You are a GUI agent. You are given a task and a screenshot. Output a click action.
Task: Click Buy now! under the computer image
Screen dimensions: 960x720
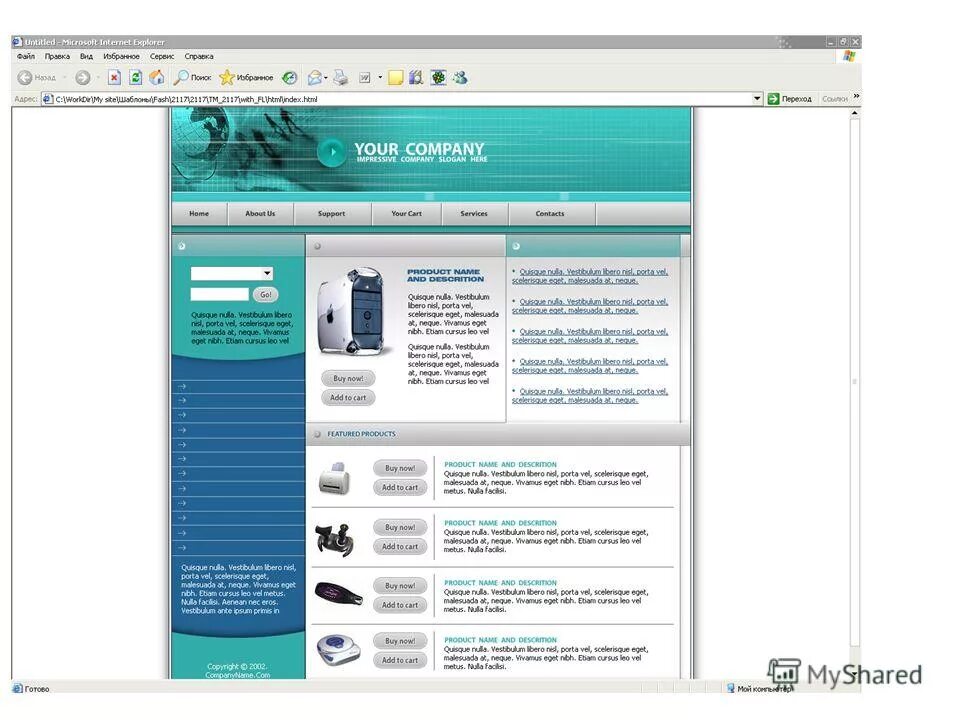point(348,378)
